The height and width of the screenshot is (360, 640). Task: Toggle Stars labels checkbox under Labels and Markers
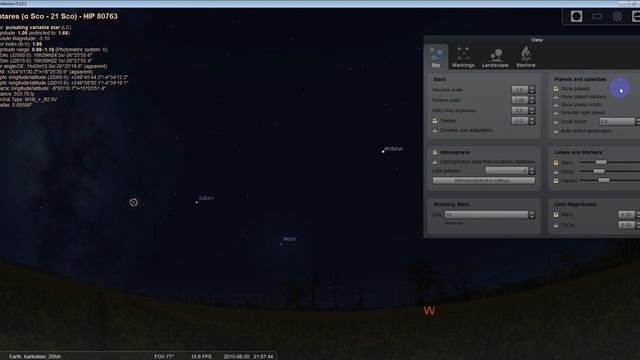(x=556, y=162)
